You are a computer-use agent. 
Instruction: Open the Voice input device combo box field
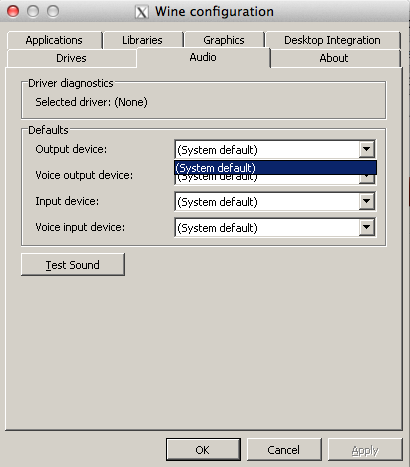(275, 227)
